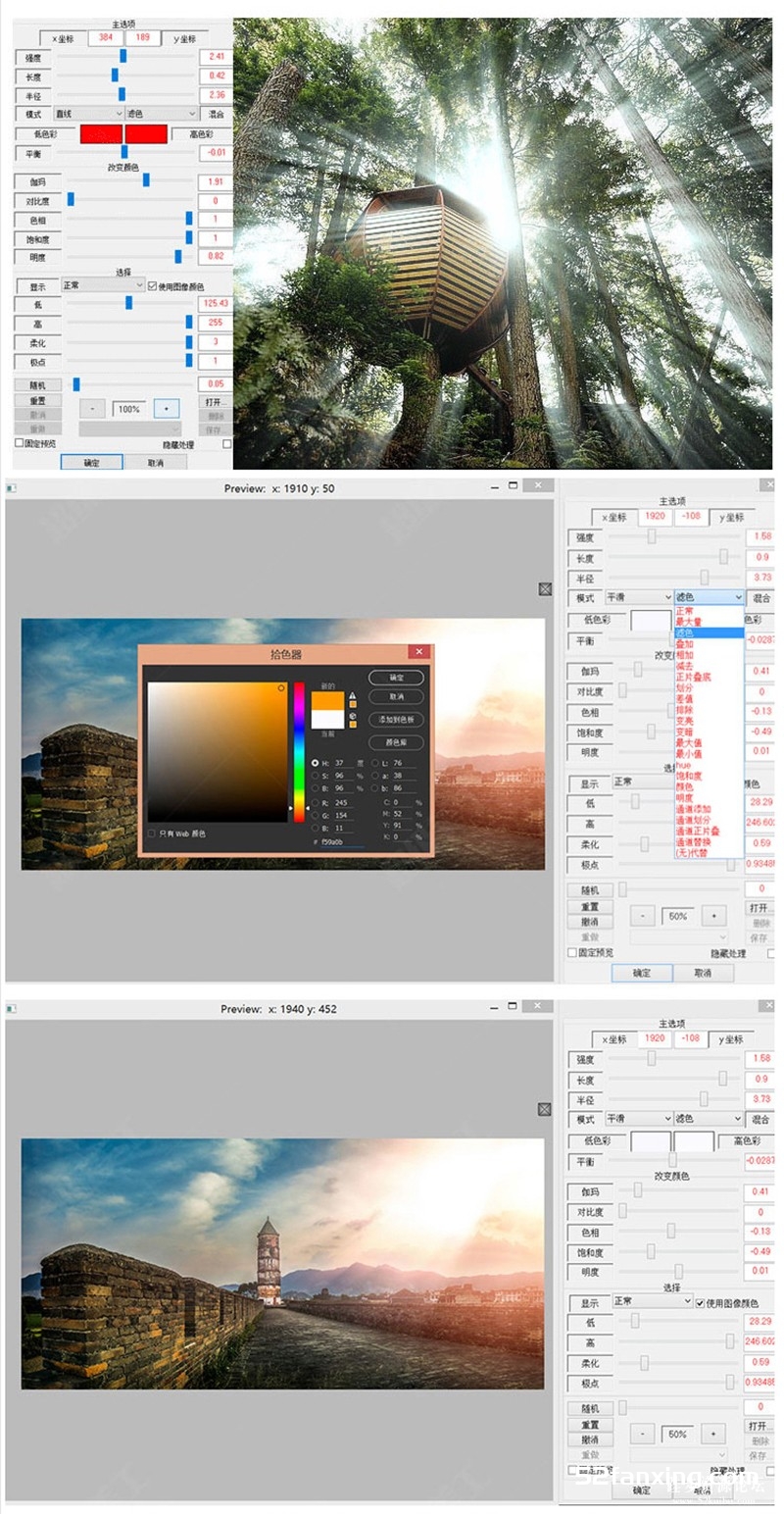This screenshot has width=784, height=1514.
Task: Toggle 使用图像颜色 in panel with red swatches
Action: point(152,285)
